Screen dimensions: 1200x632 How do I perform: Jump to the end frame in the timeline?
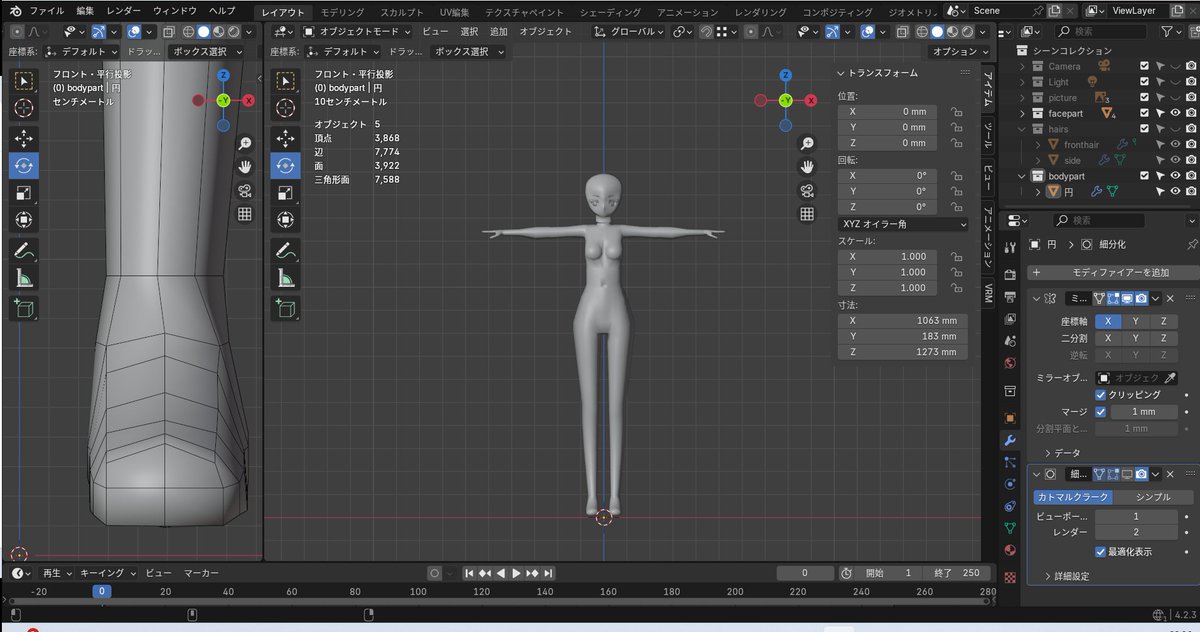[548, 573]
